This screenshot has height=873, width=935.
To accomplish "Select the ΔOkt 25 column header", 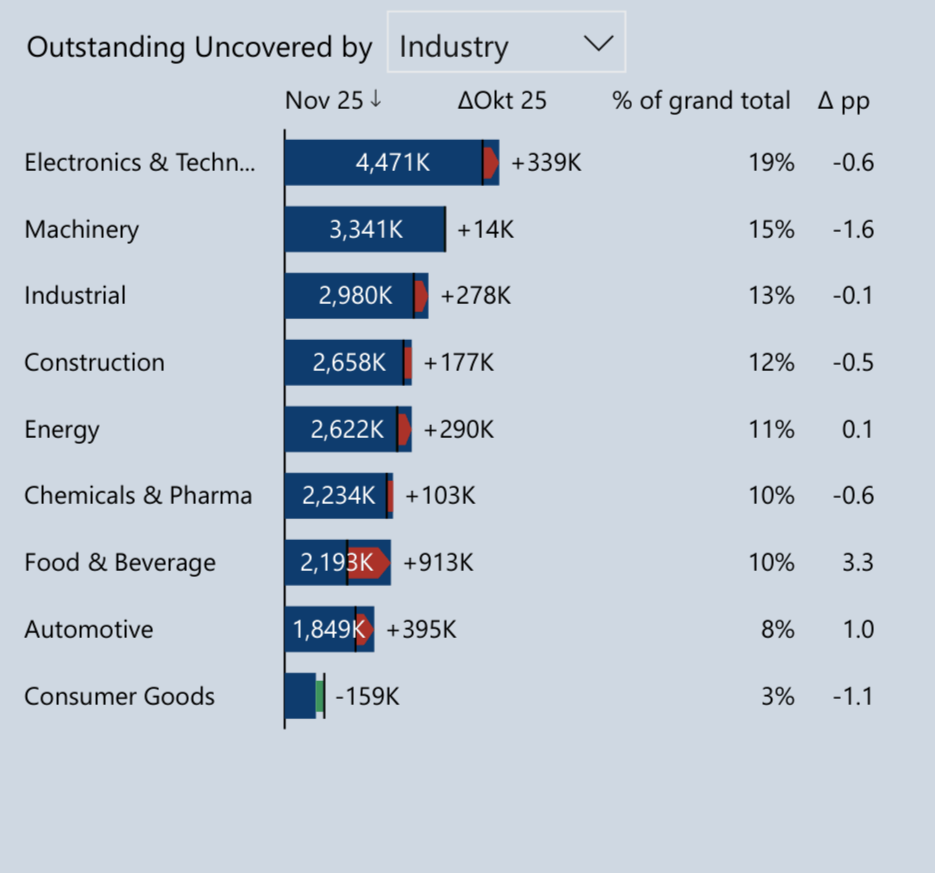I will click(501, 100).
